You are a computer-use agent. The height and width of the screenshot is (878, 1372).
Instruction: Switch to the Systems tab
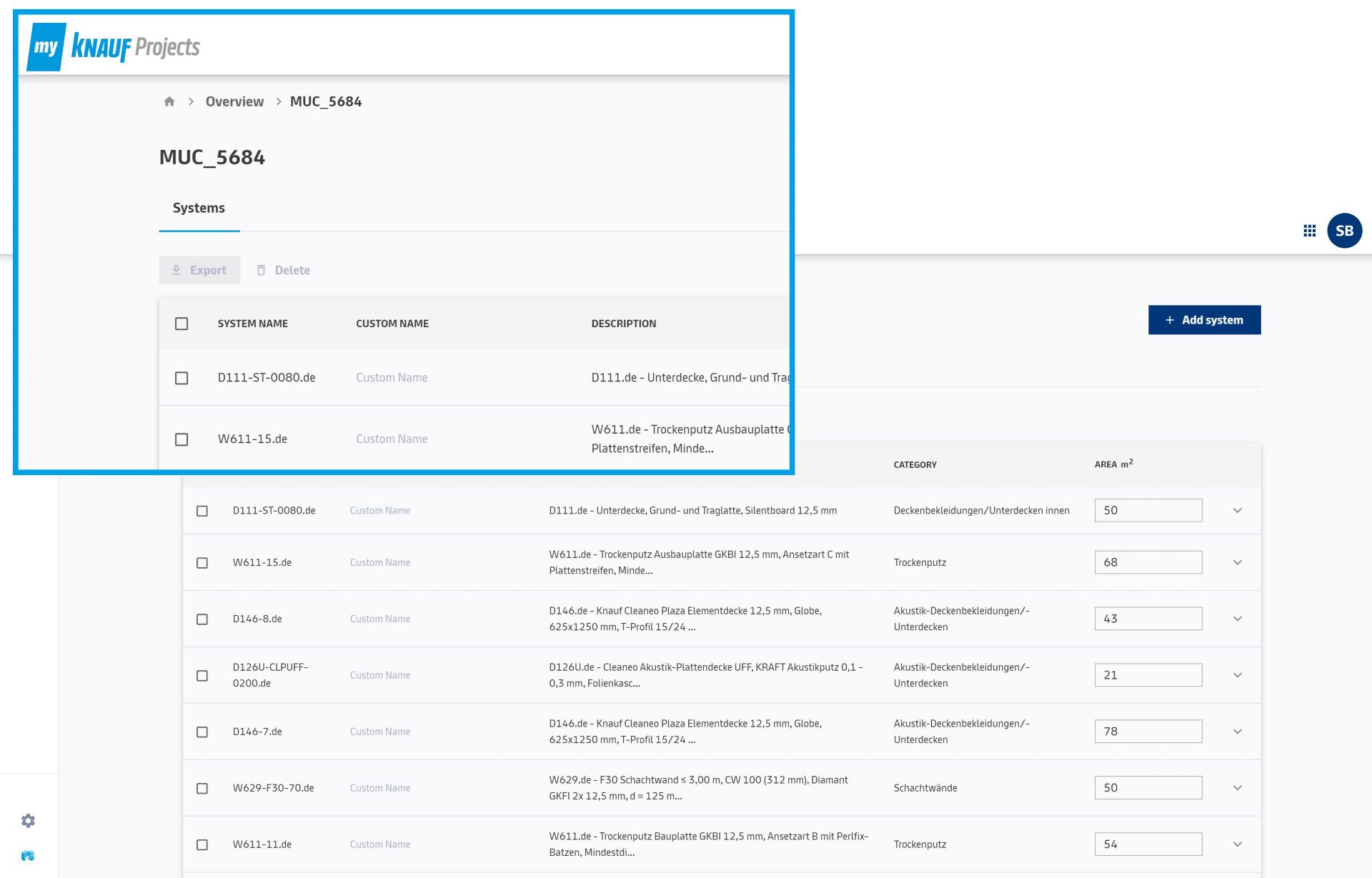click(x=198, y=208)
